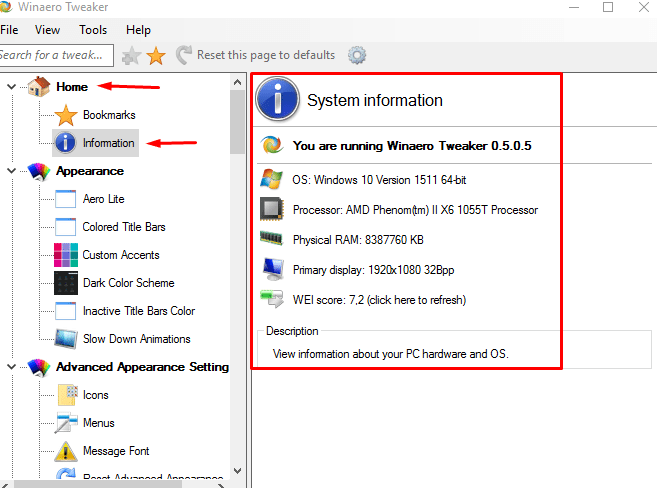This screenshot has width=657, height=488.
Task: Select the Bookmarks tree item
Action: point(109,115)
